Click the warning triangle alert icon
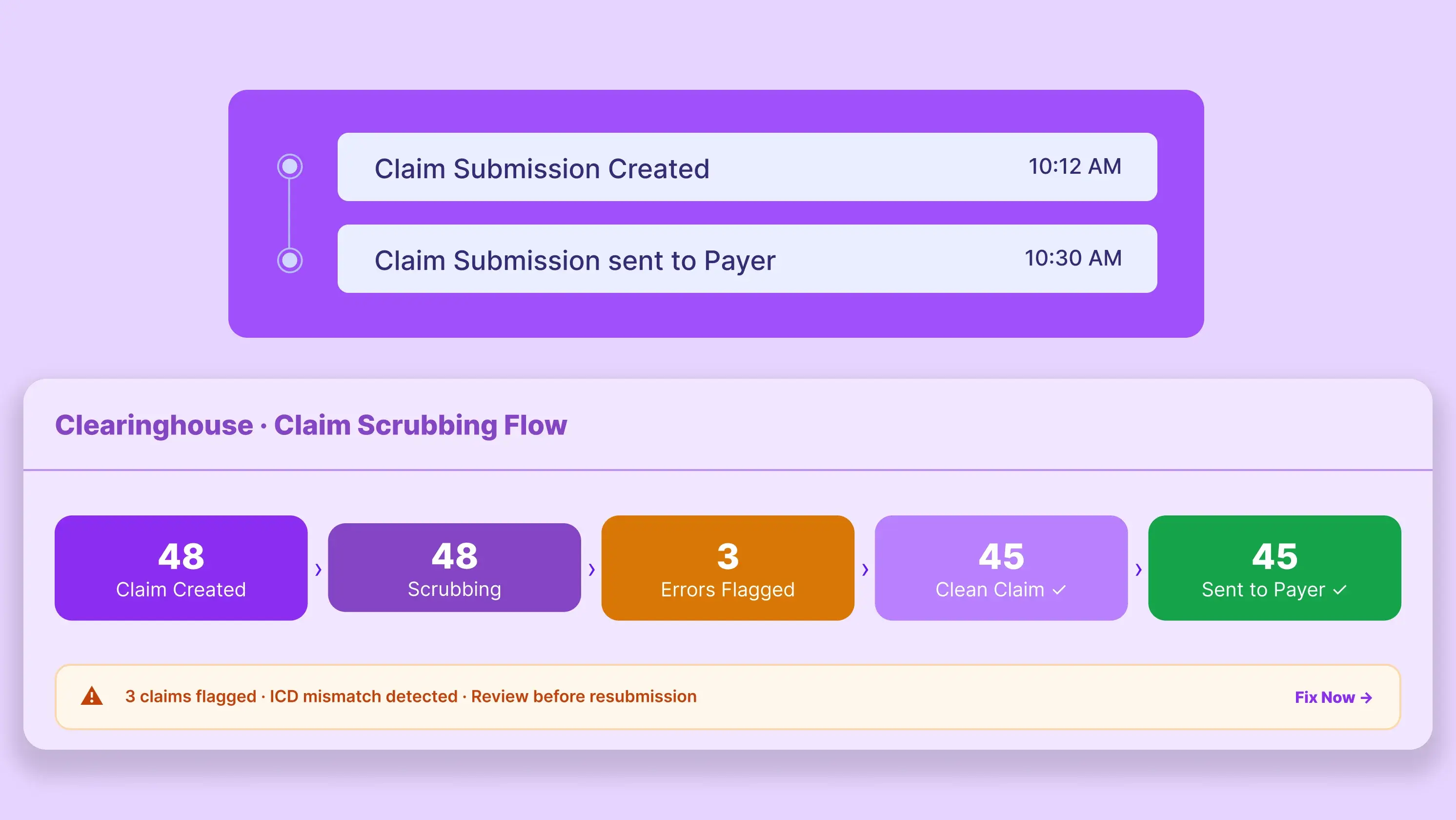The image size is (1456, 820). coord(92,696)
